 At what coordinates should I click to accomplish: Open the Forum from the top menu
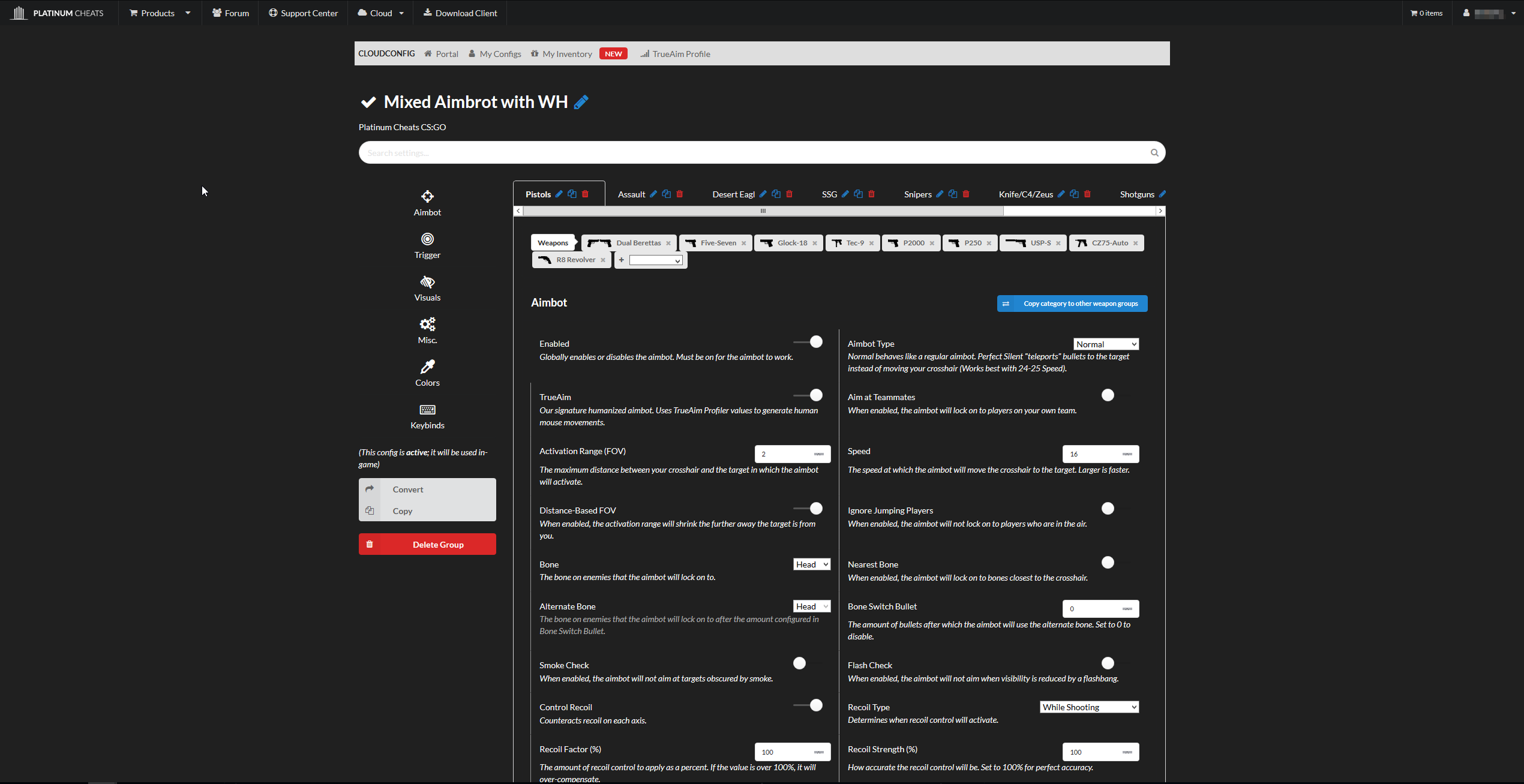pyautogui.click(x=230, y=13)
